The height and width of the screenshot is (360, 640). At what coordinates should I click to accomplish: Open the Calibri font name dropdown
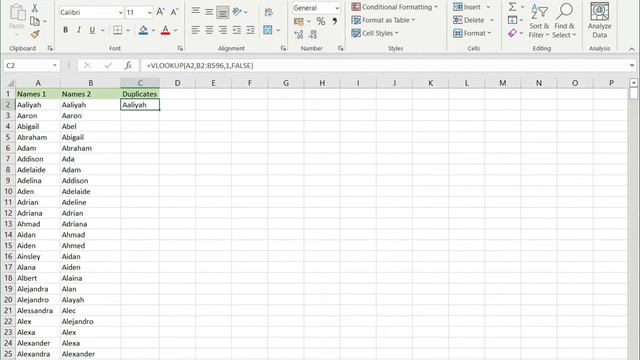[120, 13]
